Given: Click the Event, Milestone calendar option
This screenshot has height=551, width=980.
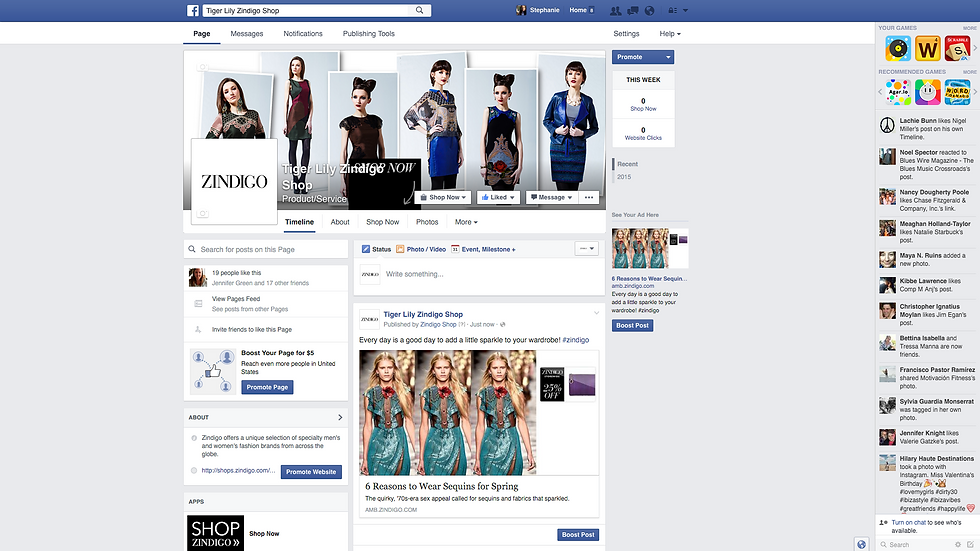Looking at the screenshot, I should click(483, 249).
